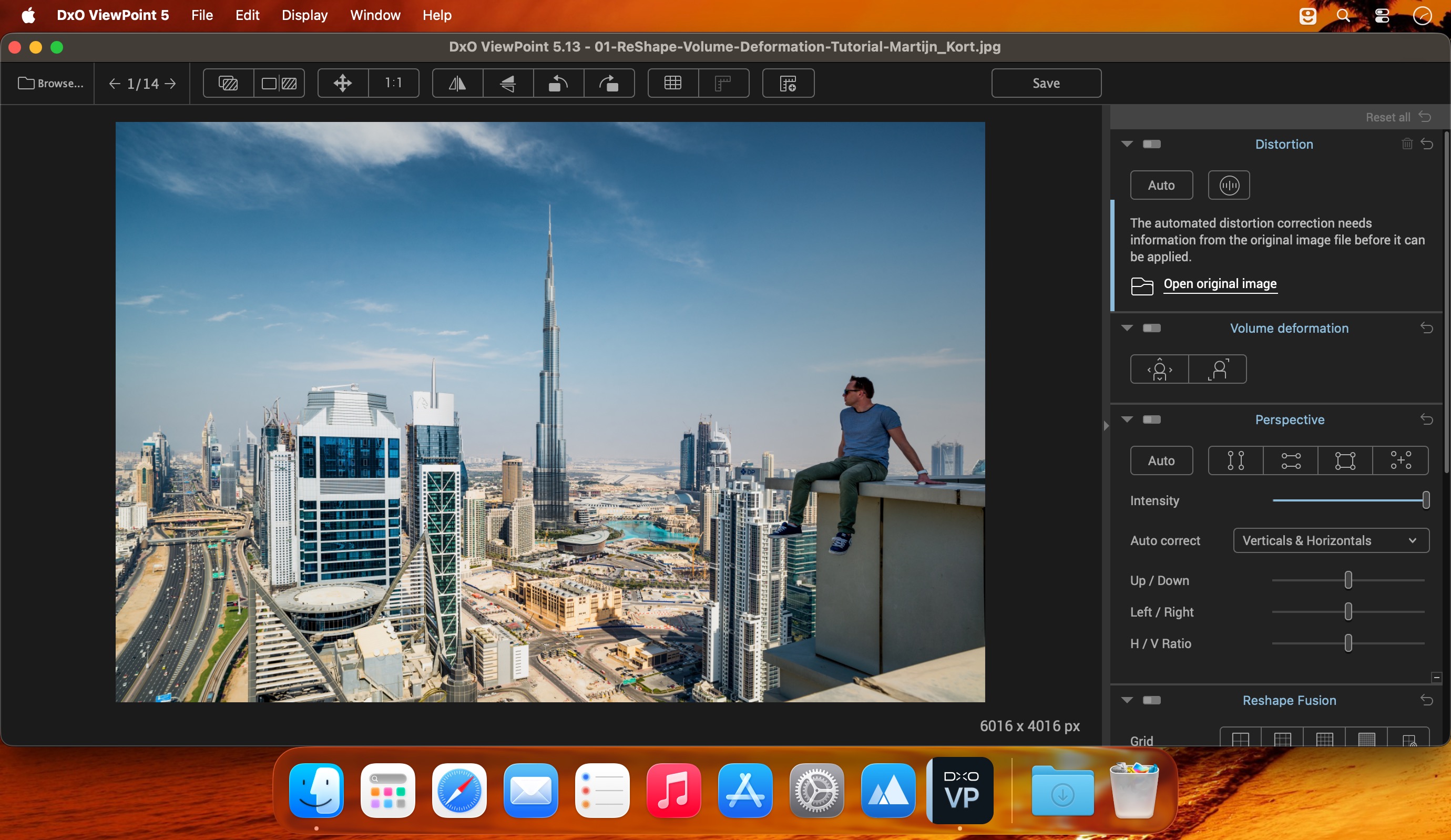Adjust the Left / Right slider

pos(1348,612)
